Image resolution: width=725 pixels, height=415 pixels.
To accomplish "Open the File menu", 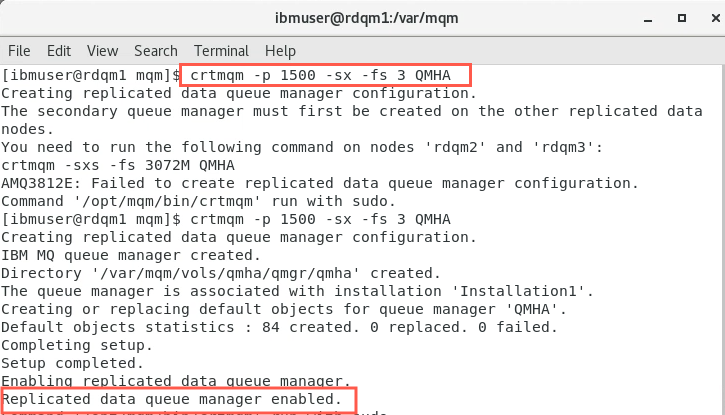I will pos(19,51).
